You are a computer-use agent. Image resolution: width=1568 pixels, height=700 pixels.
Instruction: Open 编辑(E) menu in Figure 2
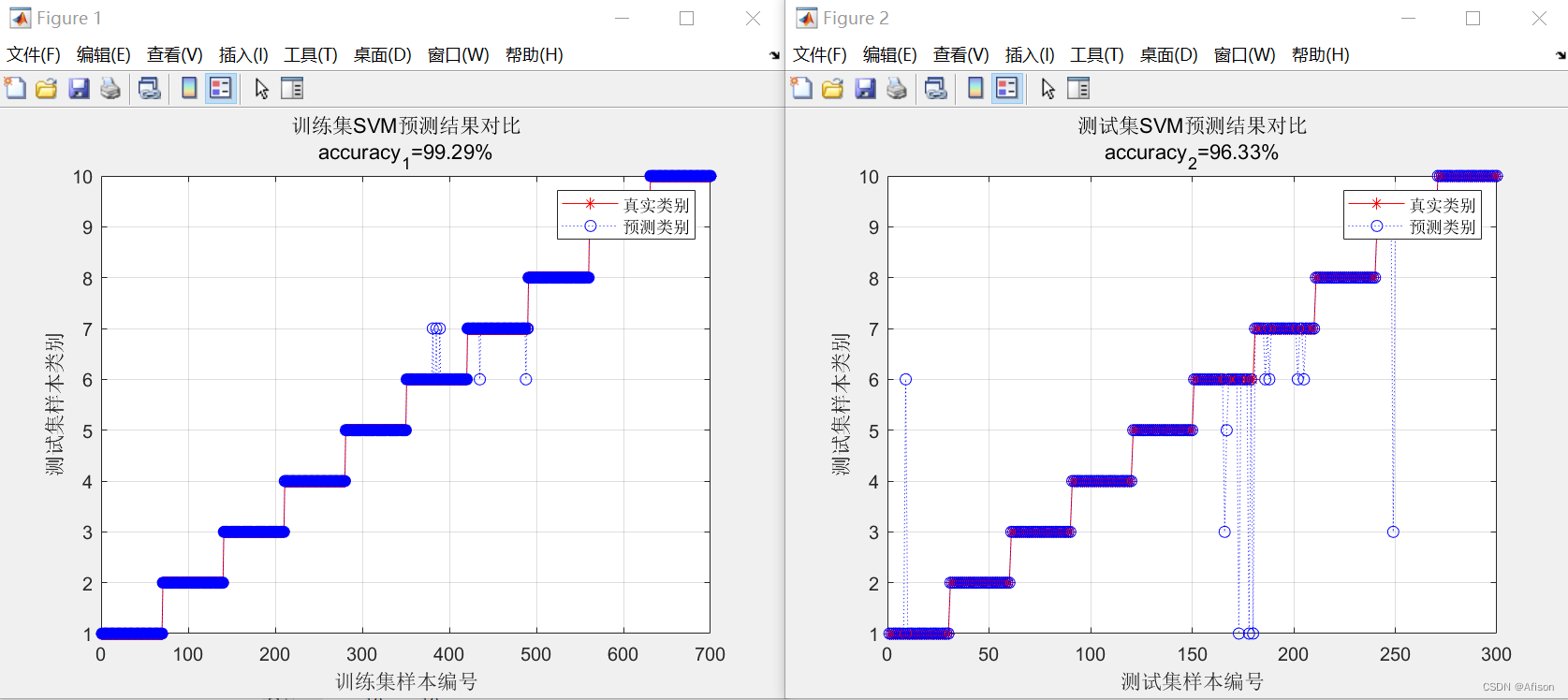click(890, 54)
